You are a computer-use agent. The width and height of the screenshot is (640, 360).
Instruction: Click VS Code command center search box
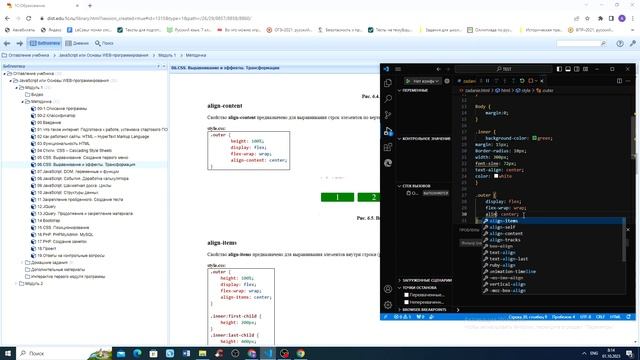click(503, 69)
